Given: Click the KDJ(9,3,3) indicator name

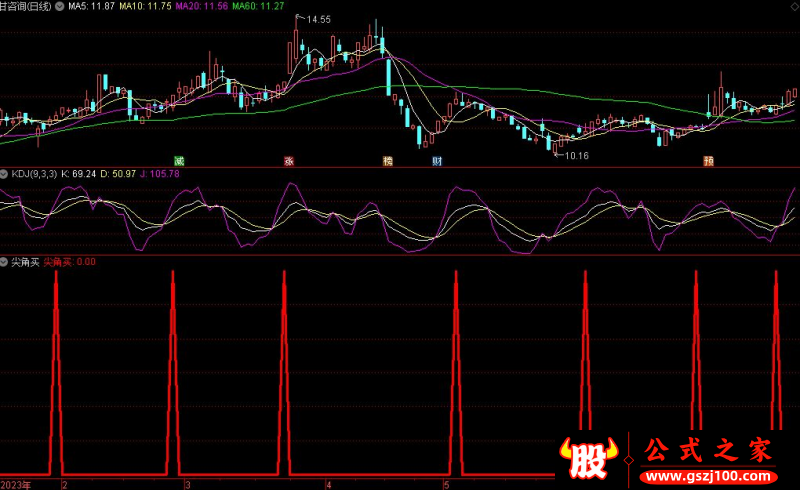Looking at the screenshot, I should pos(34,174).
